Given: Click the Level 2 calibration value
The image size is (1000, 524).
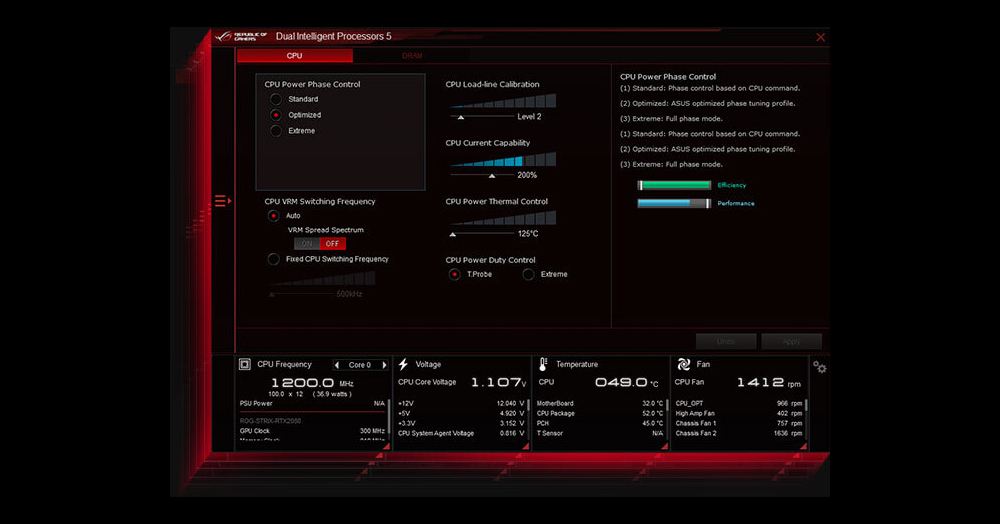Looking at the screenshot, I should (x=529, y=117).
